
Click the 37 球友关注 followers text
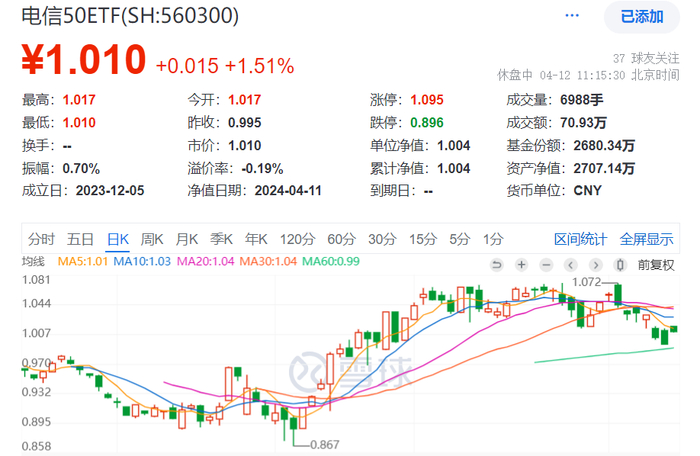point(646,59)
